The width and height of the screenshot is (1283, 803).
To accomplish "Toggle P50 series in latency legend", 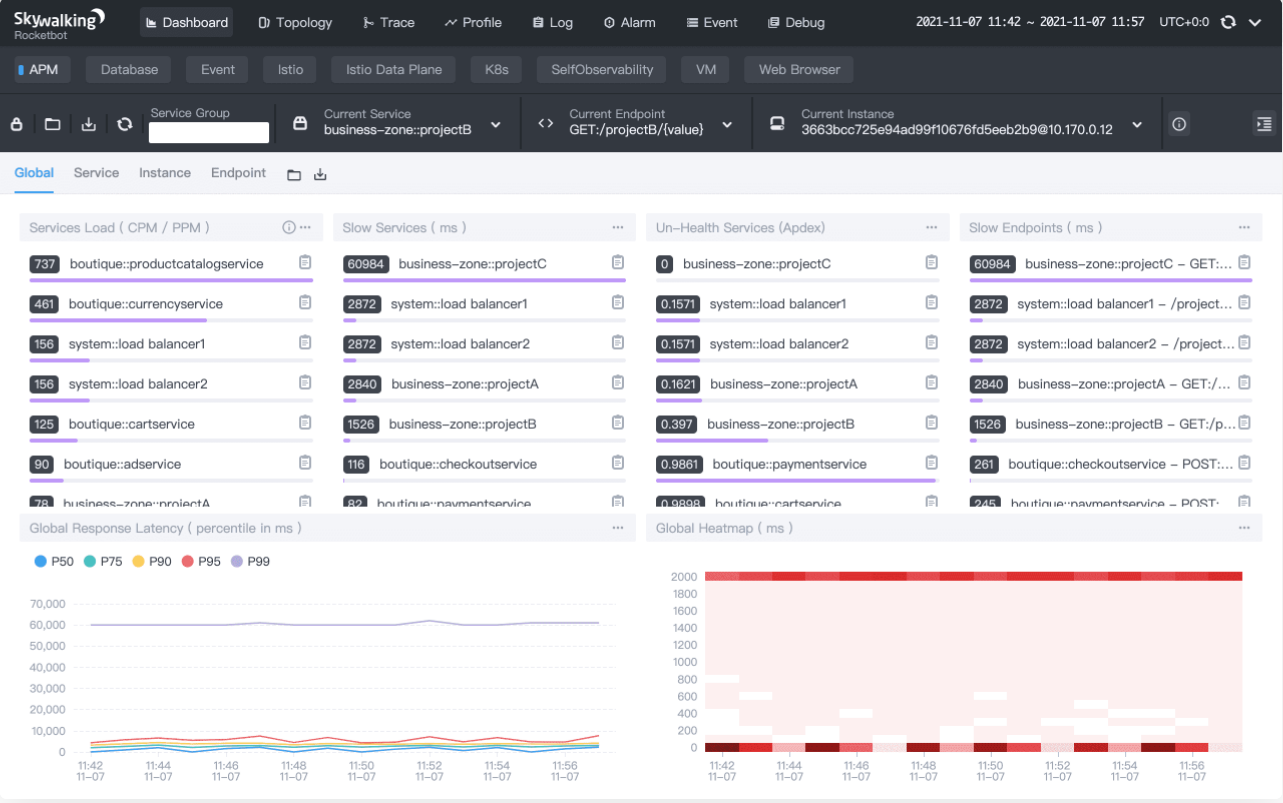I will point(53,562).
